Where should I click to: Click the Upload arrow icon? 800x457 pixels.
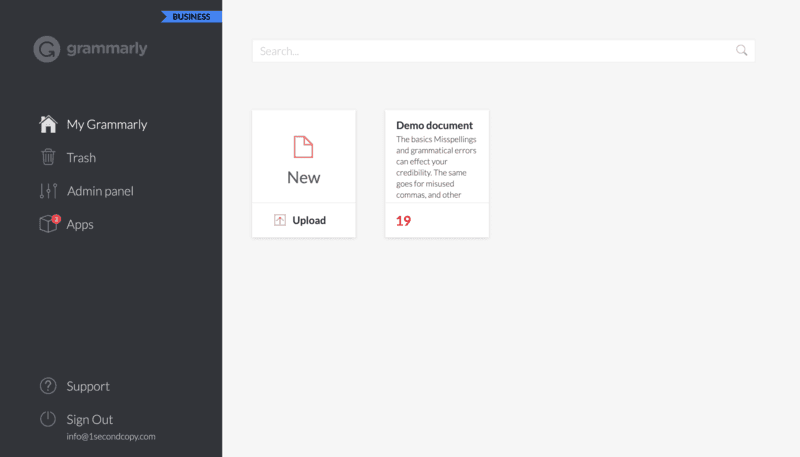(280, 220)
